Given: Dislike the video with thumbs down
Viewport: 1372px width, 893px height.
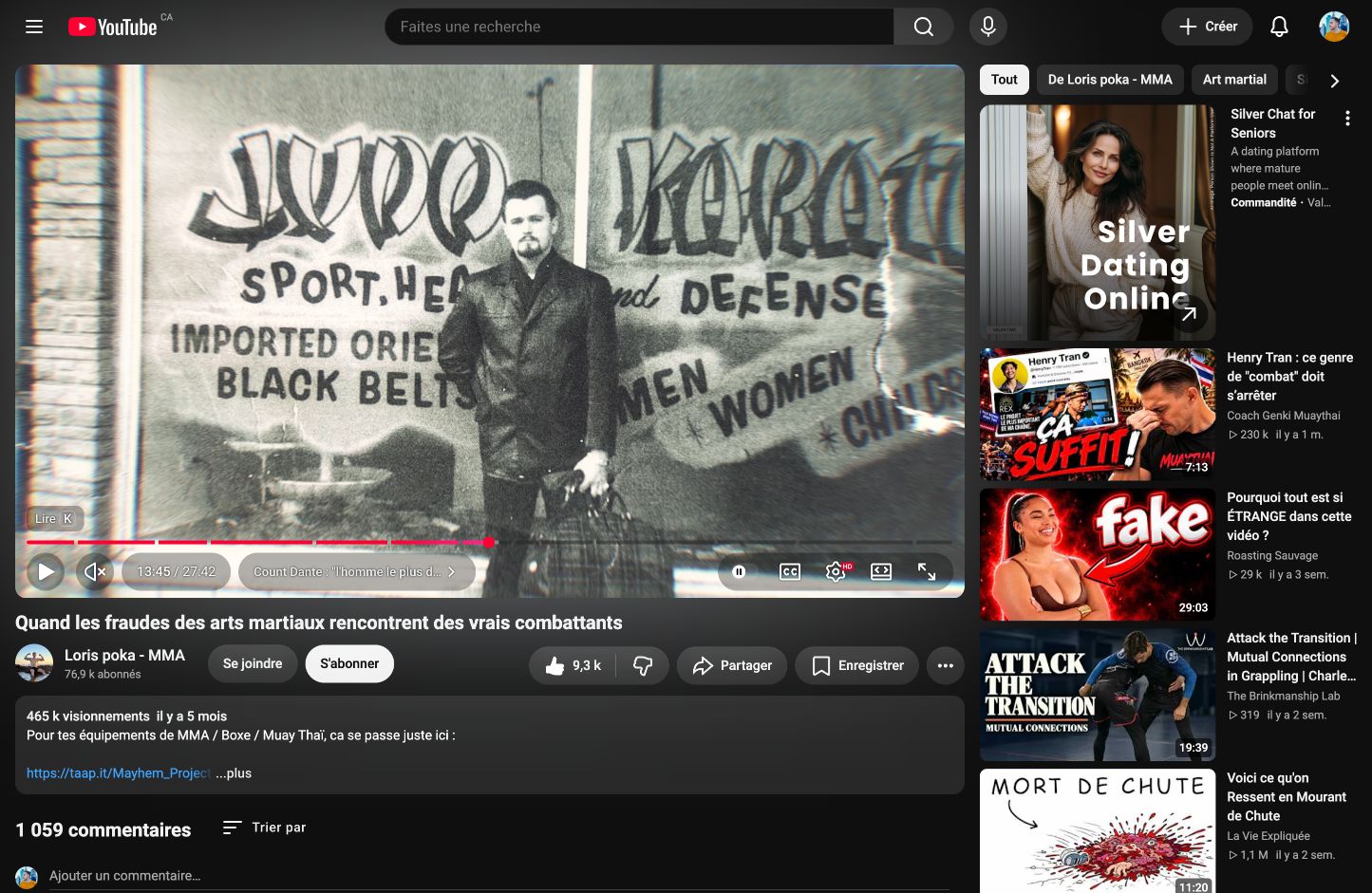Looking at the screenshot, I should click(x=643, y=666).
